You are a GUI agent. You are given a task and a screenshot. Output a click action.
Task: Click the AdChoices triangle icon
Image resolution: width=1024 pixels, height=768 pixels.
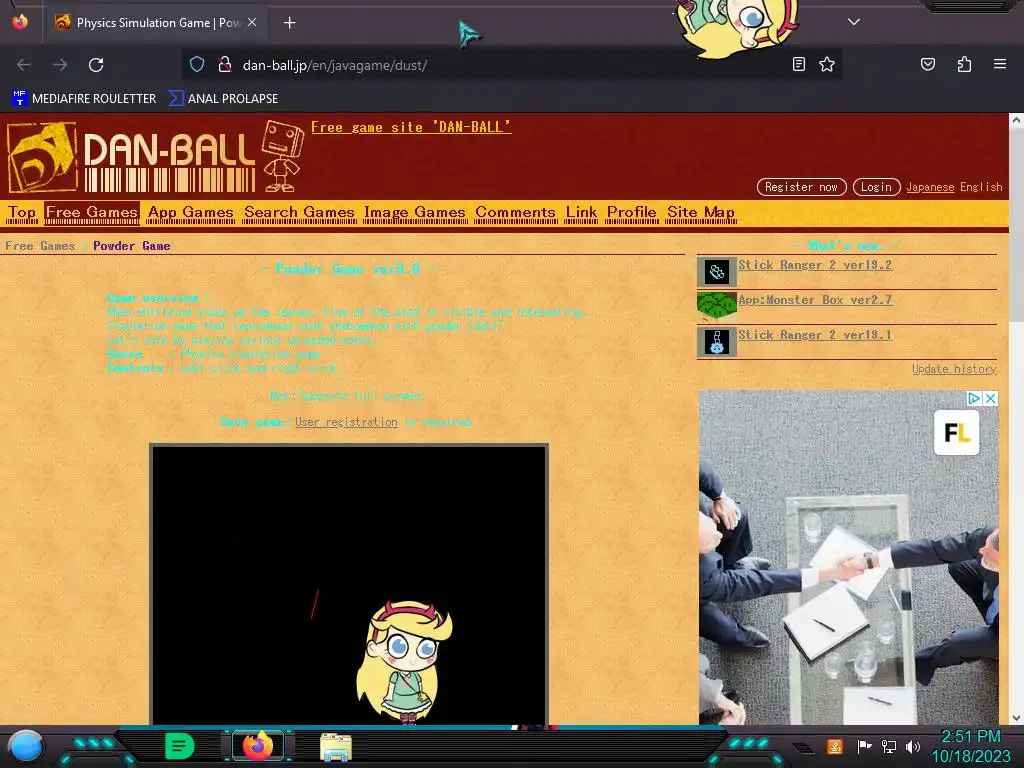tap(974, 398)
